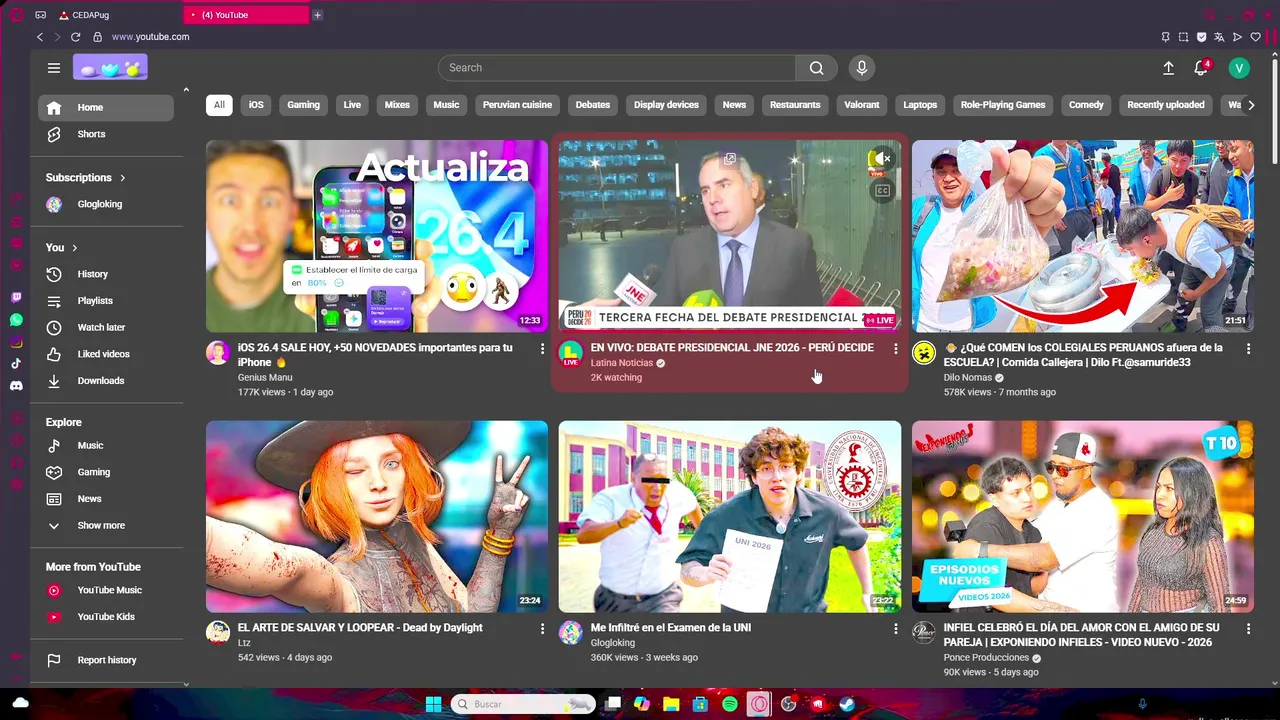Collapse sidebar with small up chevron
Screen dimensions: 1280x720
coord(185,91)
